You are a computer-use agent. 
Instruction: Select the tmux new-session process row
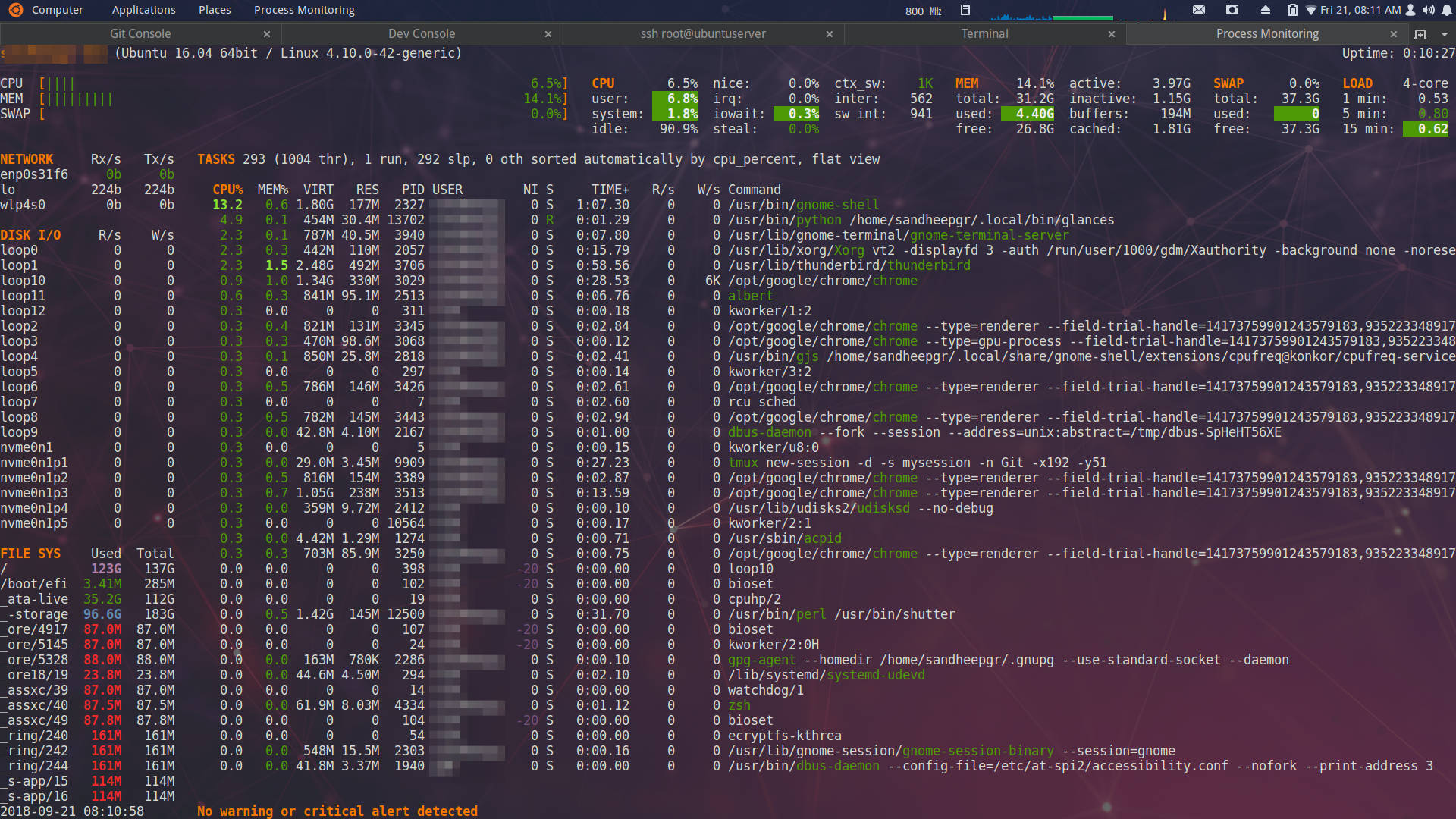660,463
